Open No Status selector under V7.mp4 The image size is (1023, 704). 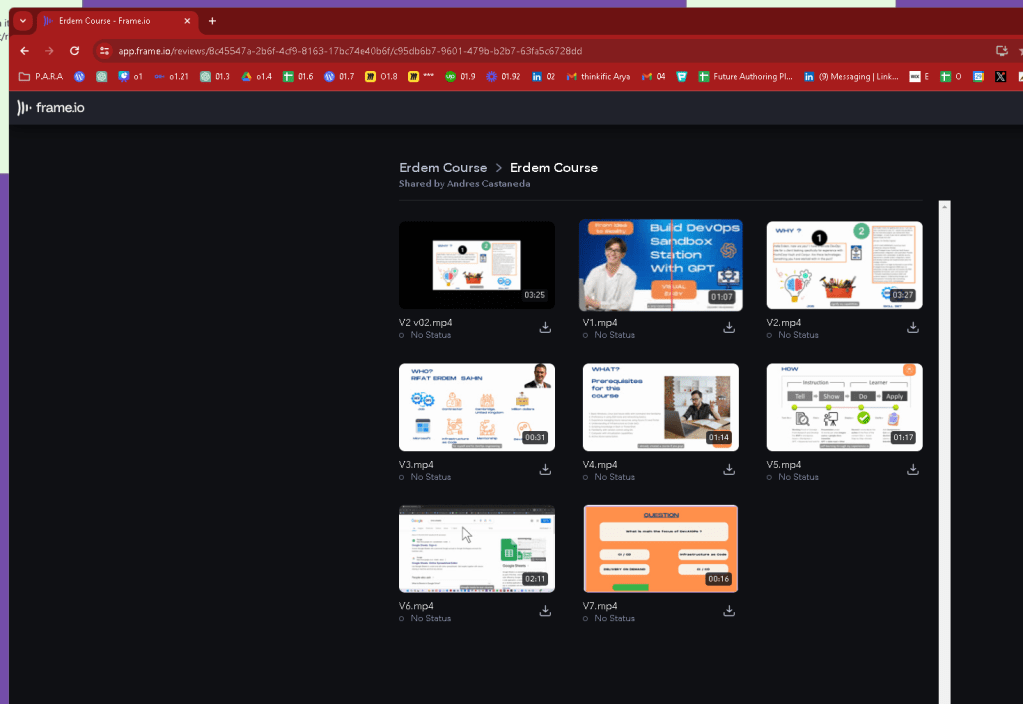click(x=609, y=619)
